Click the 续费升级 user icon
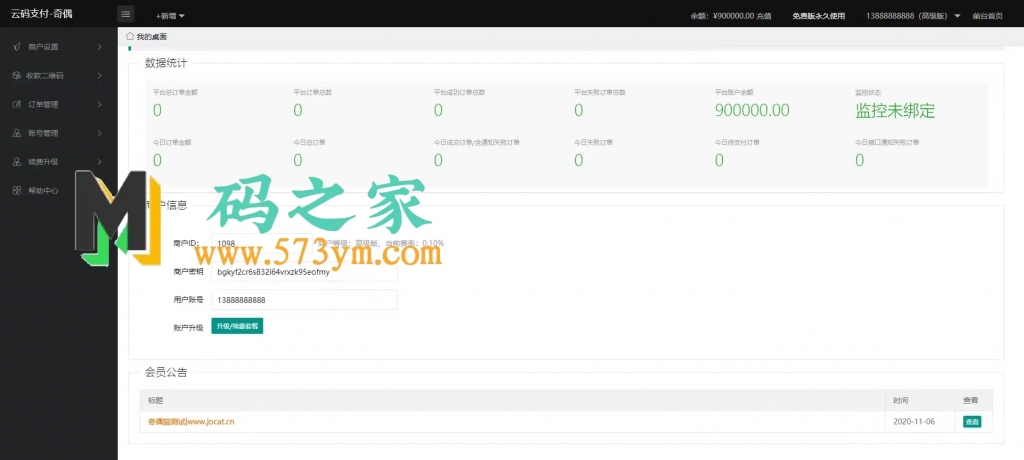The height and width of the screenshot is (460, 1024). [16, 162]
